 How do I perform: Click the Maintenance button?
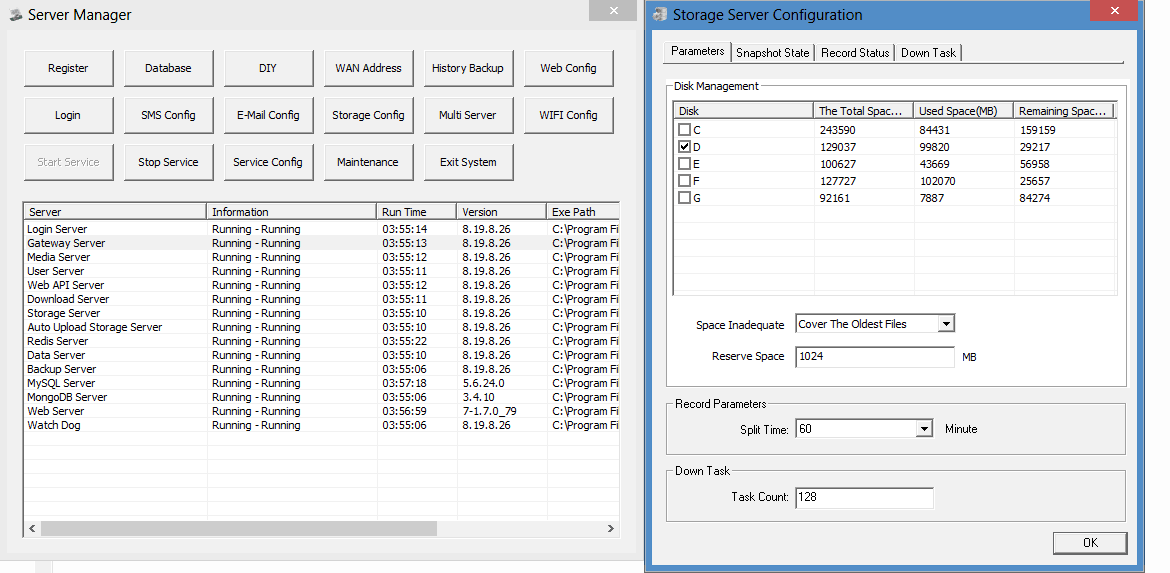pyautogui.click(x=369, y=162)
